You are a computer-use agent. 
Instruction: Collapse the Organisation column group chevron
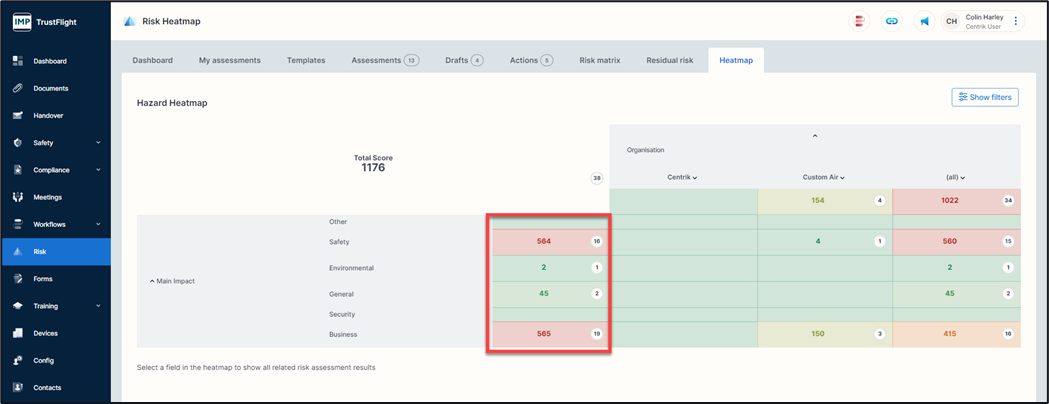pyautogui.click(x=815, y=136)
